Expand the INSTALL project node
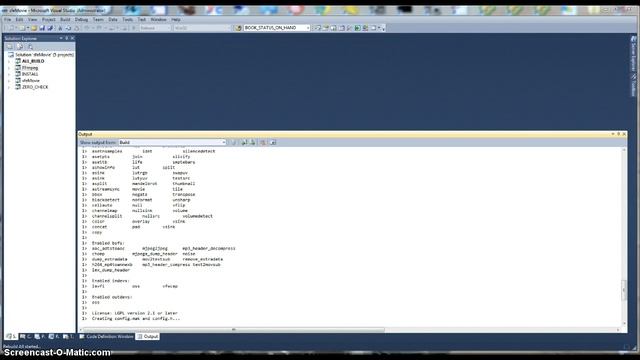Viewport: 640px width, 360px height. 9,74
